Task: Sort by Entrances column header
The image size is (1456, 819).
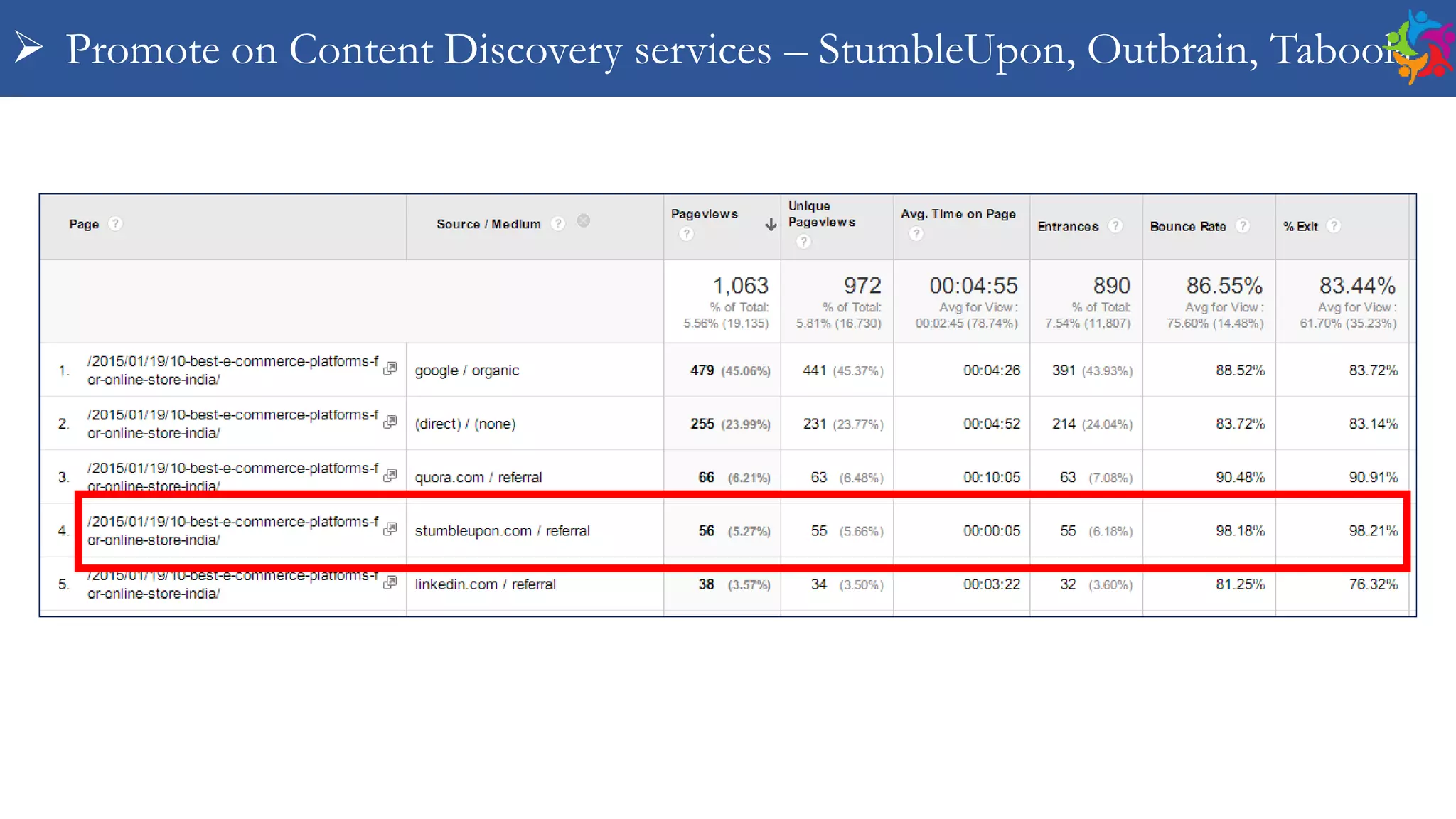Action: tap(1068, 226)
